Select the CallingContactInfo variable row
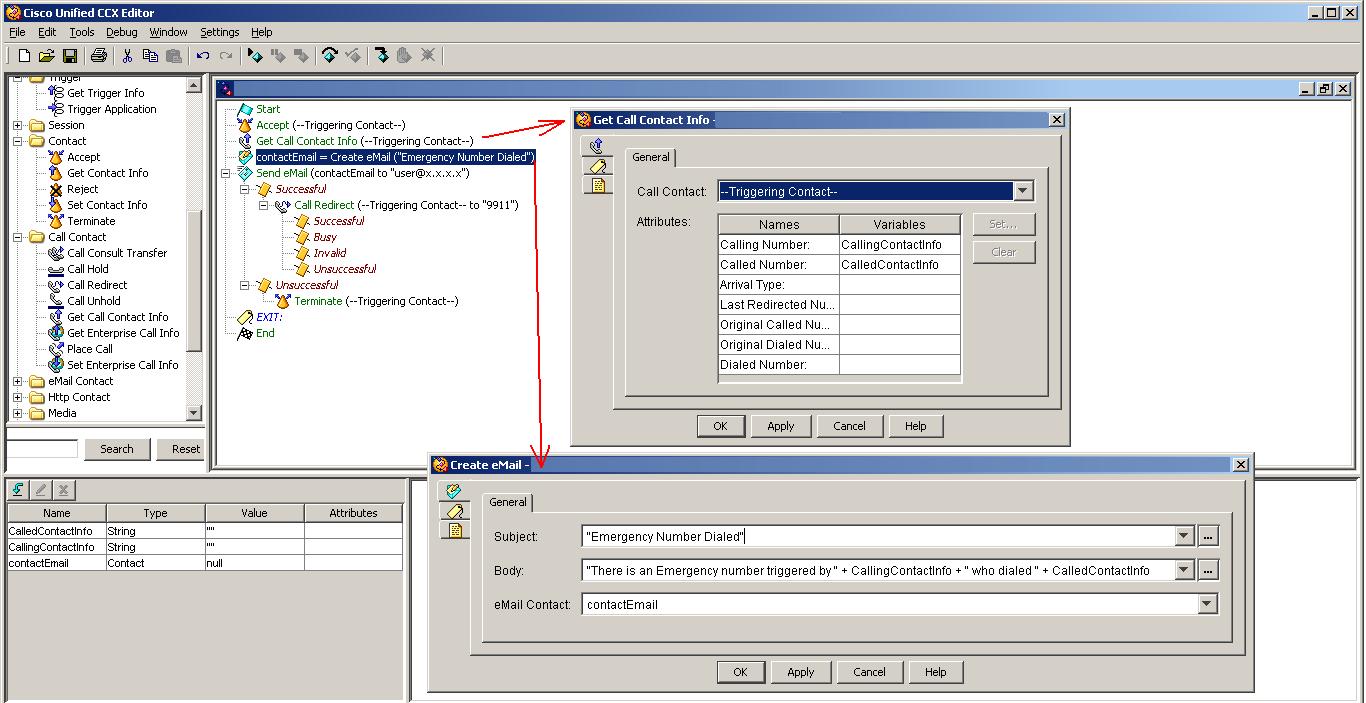The width and height of the screenshot is (1366, 703). coord(205,547)
